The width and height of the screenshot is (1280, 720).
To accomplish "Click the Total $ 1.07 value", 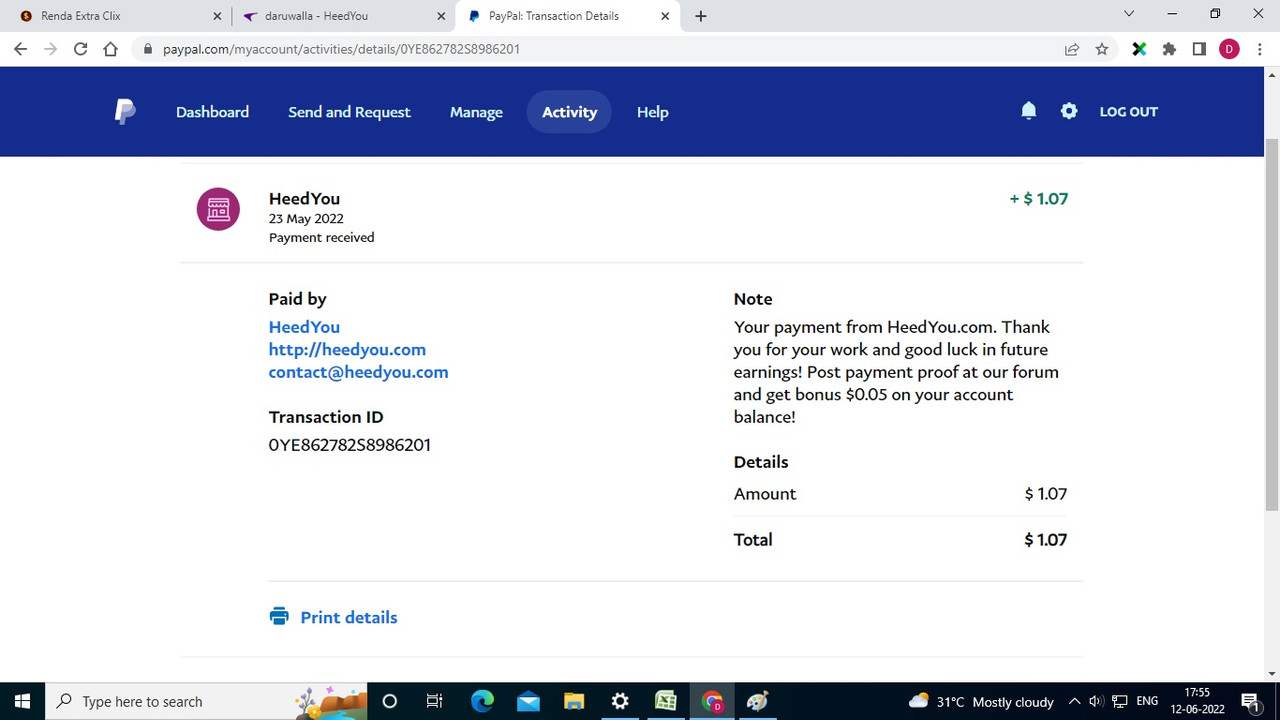I will tap(1046, 540).
